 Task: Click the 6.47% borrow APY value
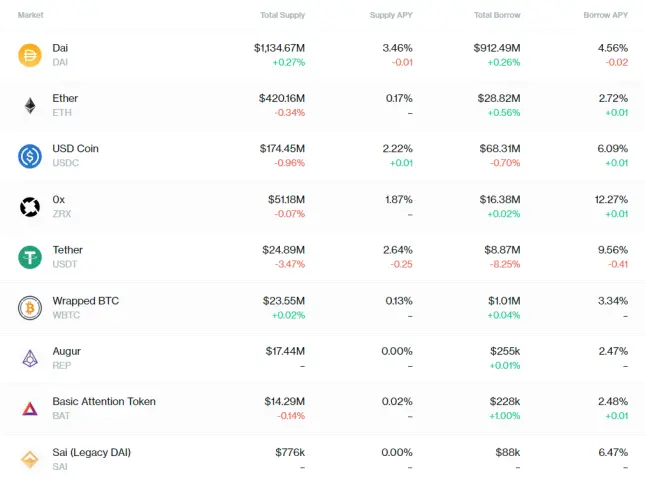[613, 452]
